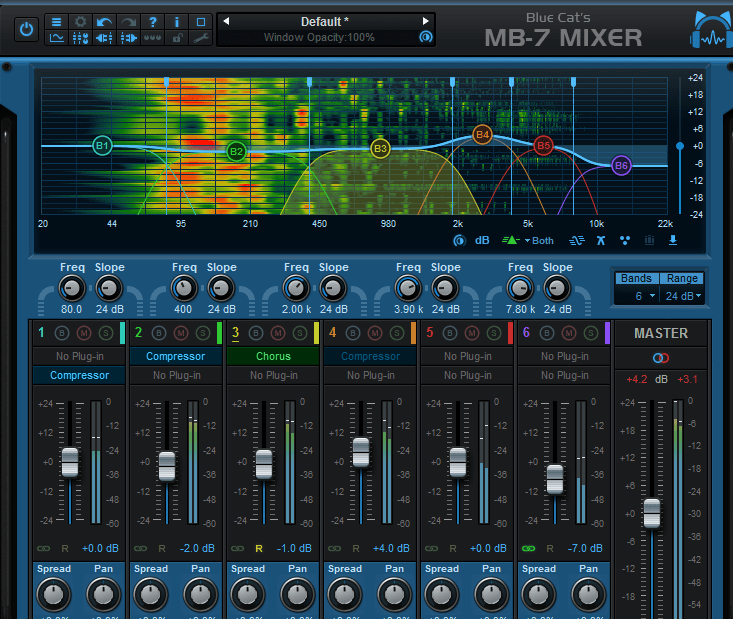Mute band 2 with its M button
Screen dimensions: 733x619
pyautogui.click(x=181, y=333)
